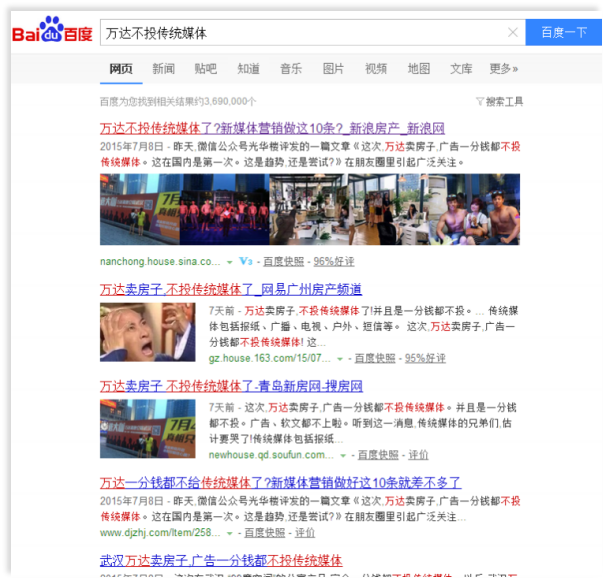The image size is (605, 581).
Task: Open 搜索工具 filter options
Action: coord(500,102)
